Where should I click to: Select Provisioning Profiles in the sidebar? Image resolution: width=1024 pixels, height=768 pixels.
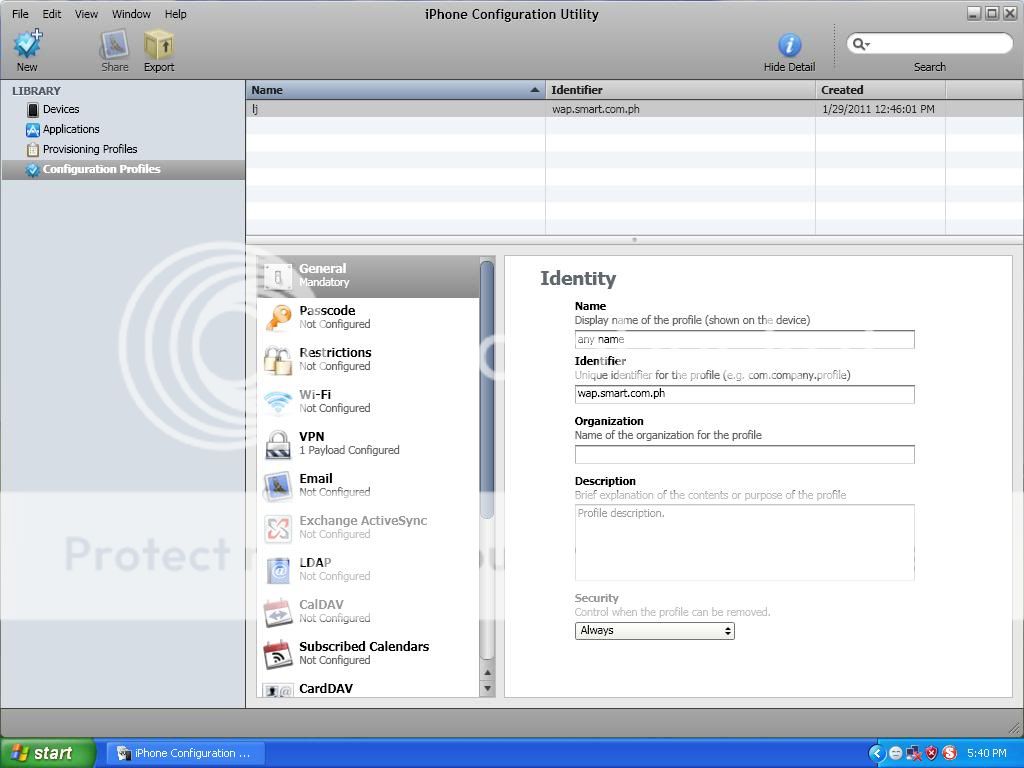click(x=89, y=149)
